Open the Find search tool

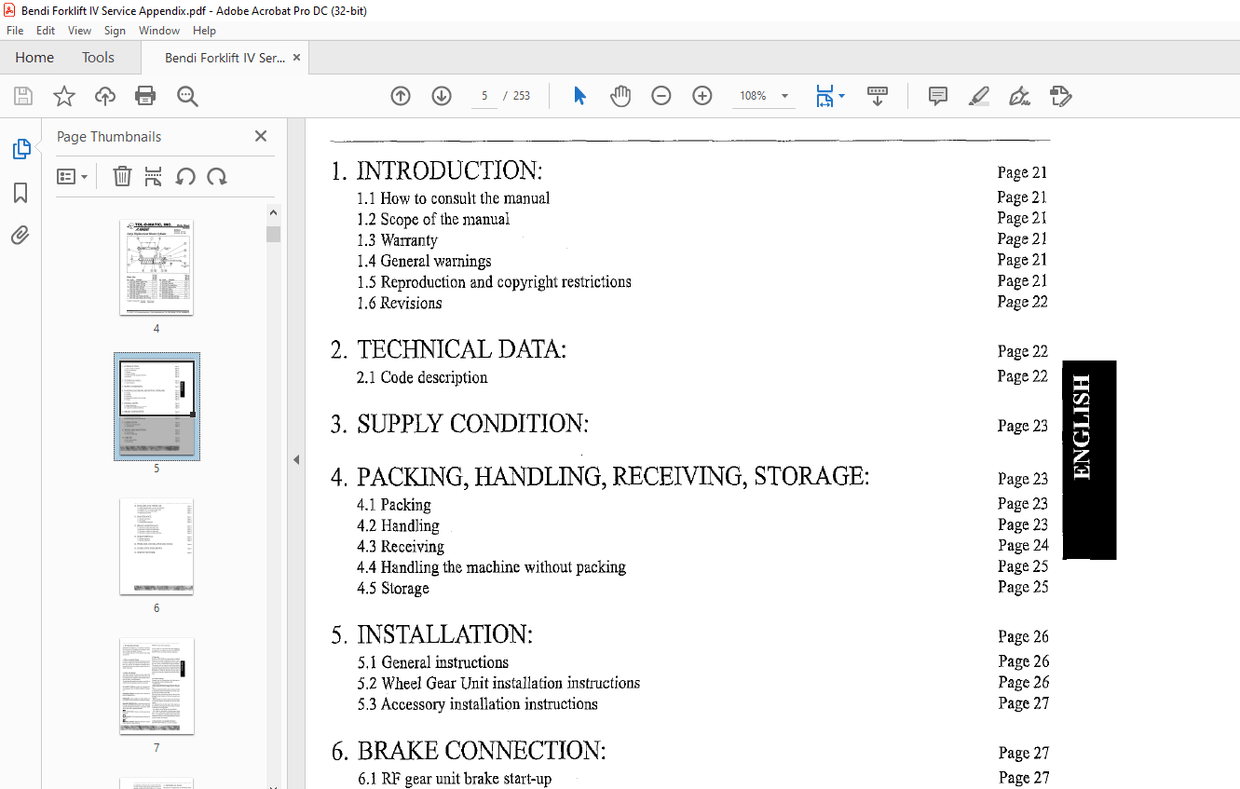pos(186,95)
